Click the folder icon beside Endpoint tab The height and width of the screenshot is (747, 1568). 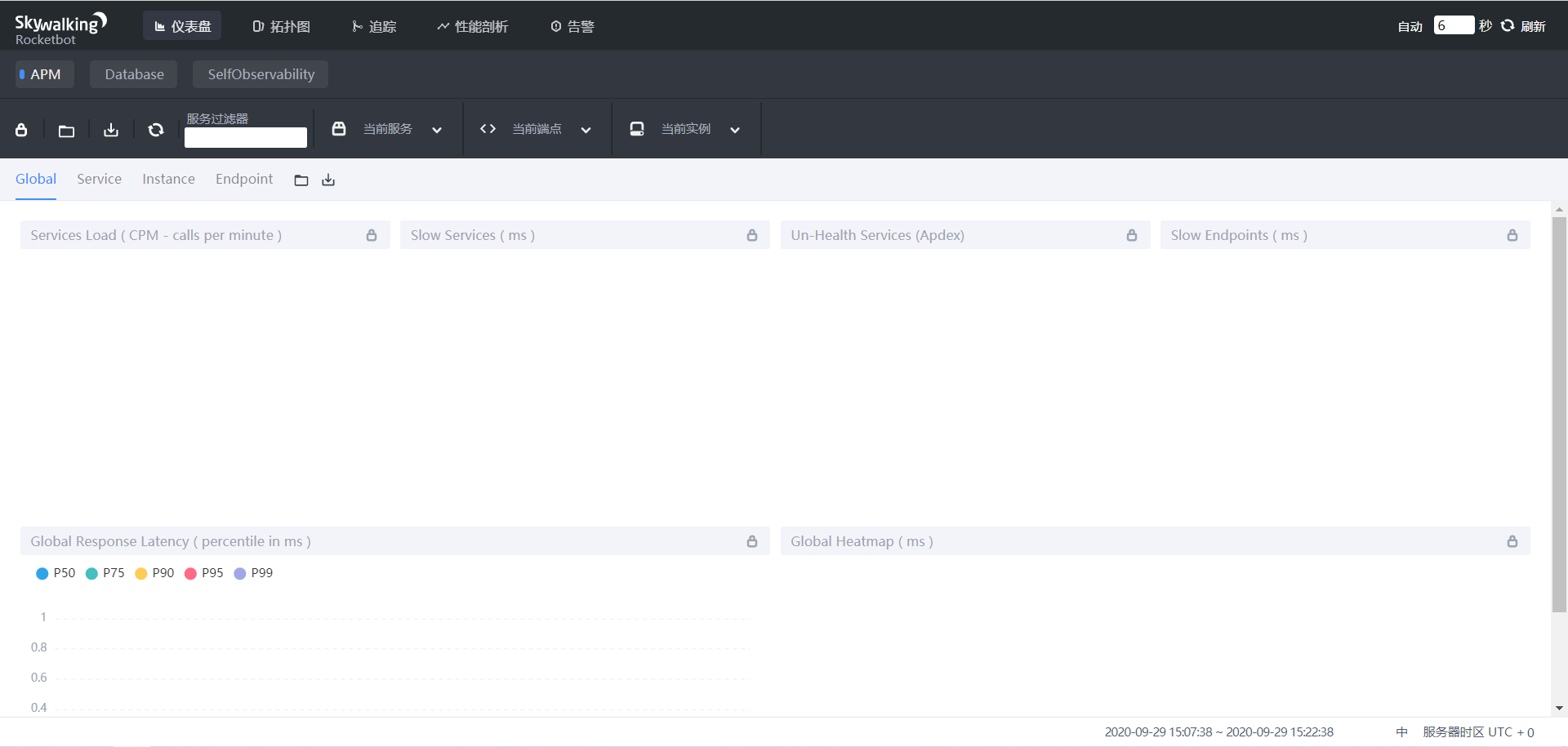(301, 180)
